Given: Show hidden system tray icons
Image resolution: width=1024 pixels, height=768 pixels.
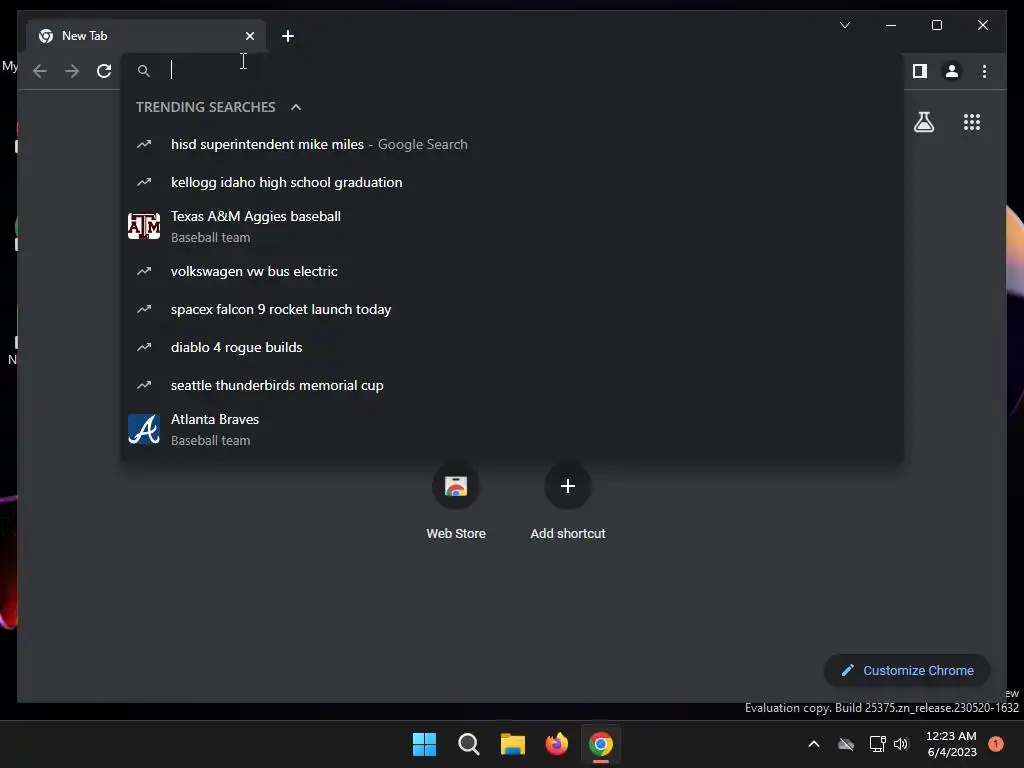Looking at the screenshot, I should pyautogui.click(x=814, y=744).
